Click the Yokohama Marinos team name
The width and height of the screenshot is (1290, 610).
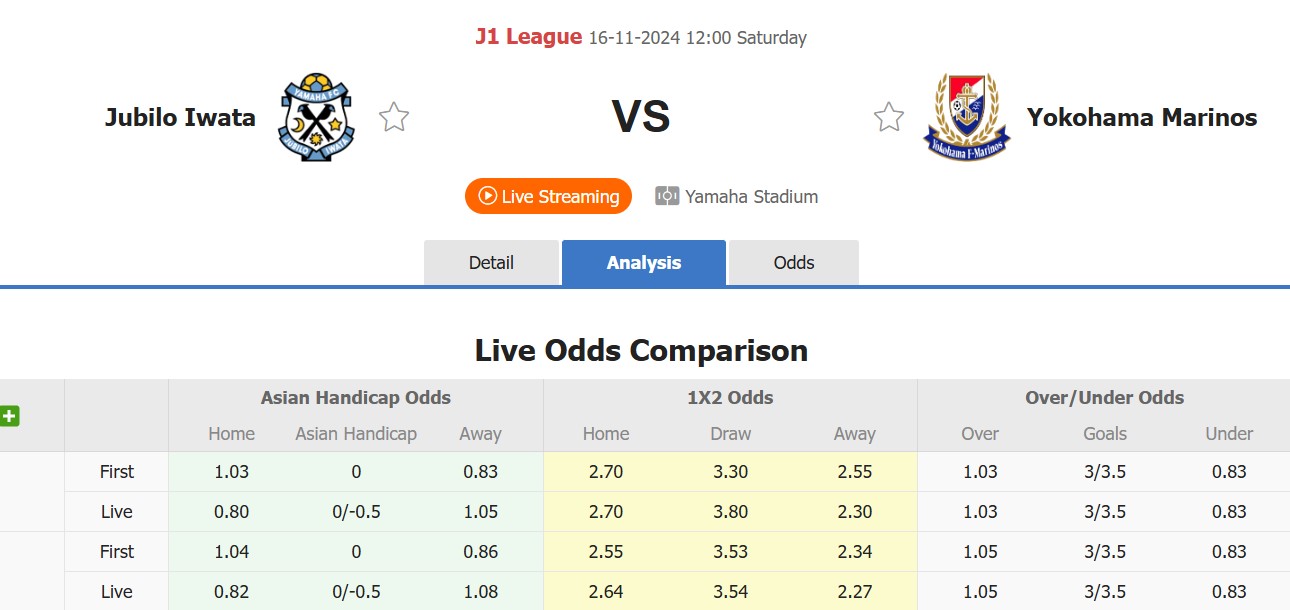click(x=1142, y=117)
